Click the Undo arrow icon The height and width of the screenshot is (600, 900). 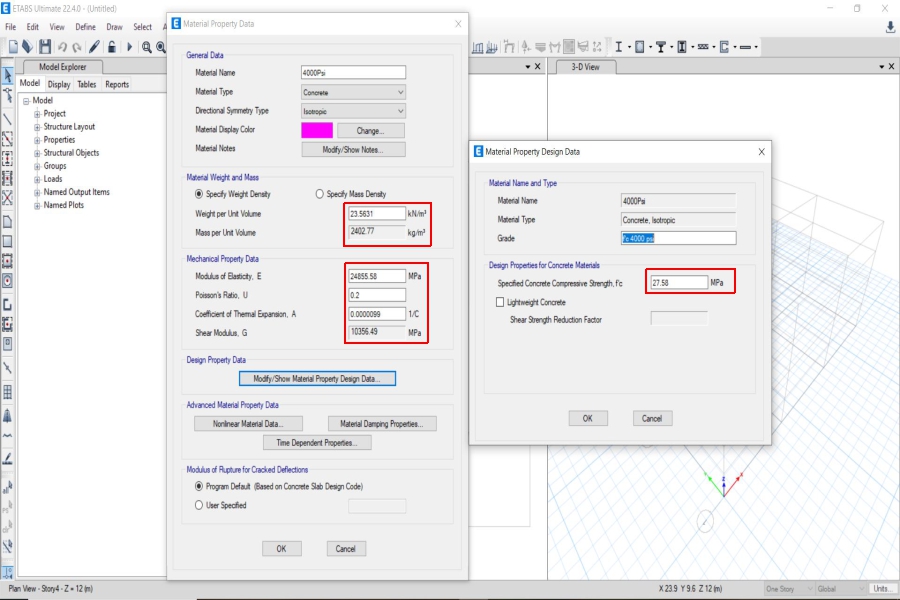62,47
